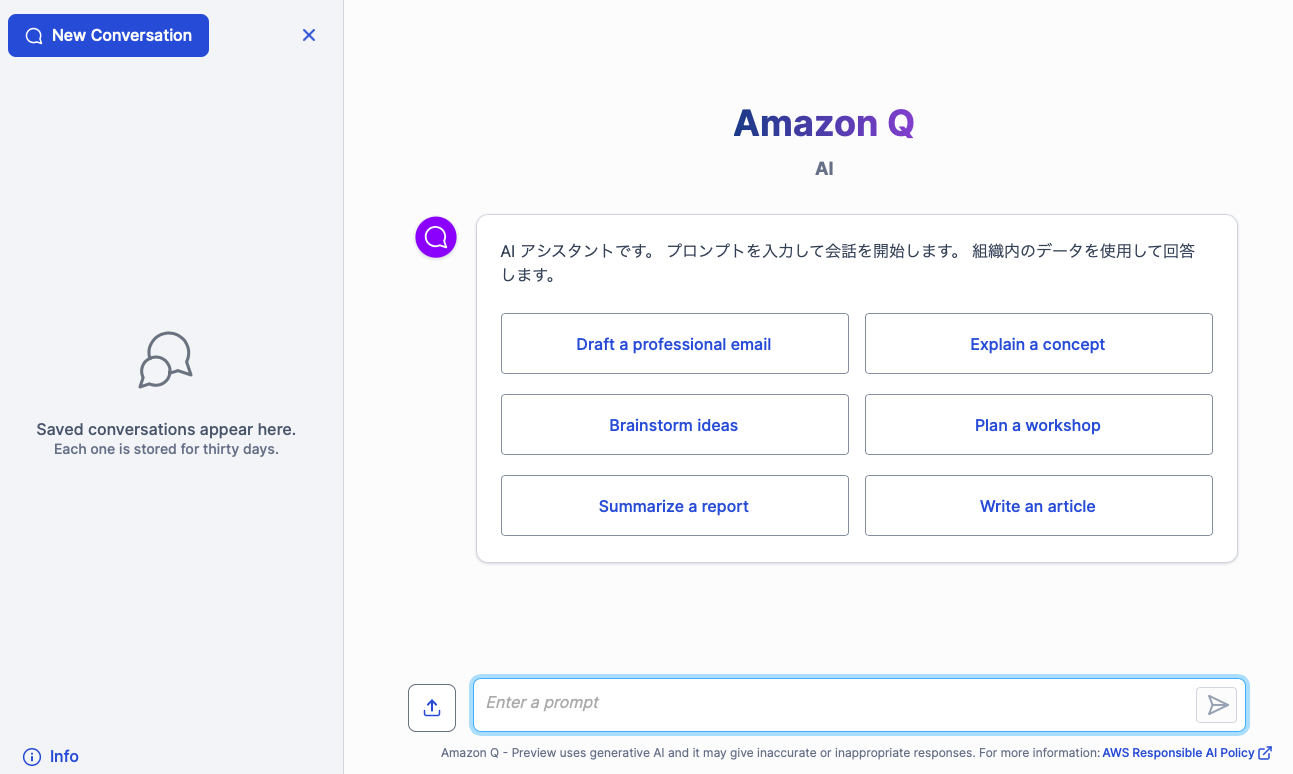The image size is (1293, 774).
Task: Open the AWS Responsible AI Policy link
Action: click(1178, 753)
